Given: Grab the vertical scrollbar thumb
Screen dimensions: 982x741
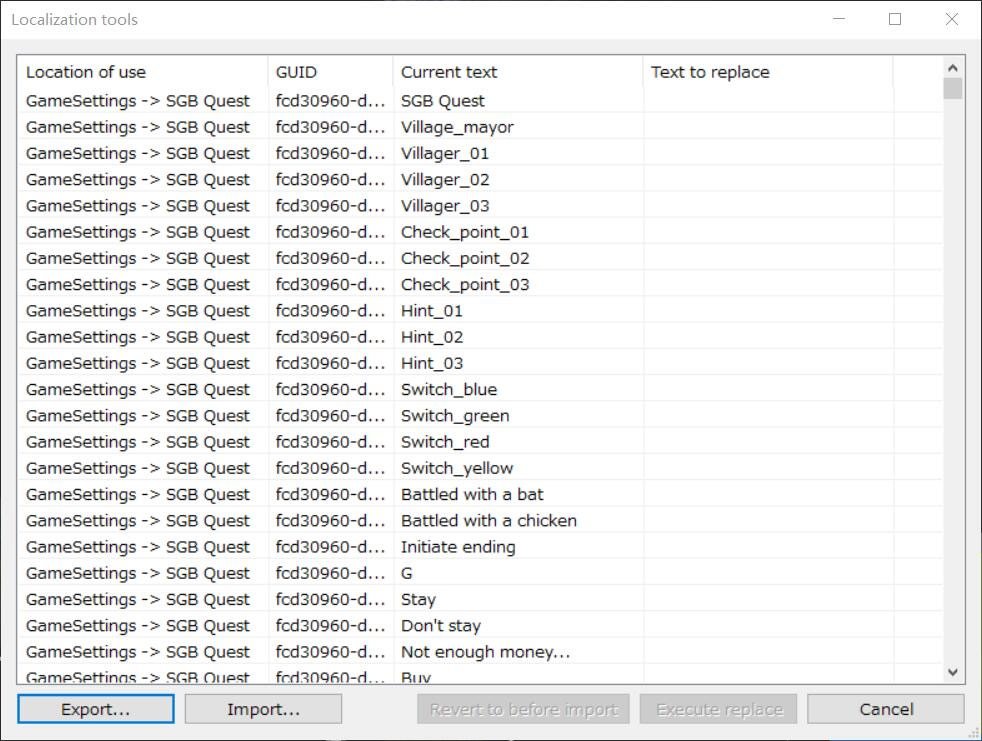Looking at the screenshot, I should [x=953, y=88].
